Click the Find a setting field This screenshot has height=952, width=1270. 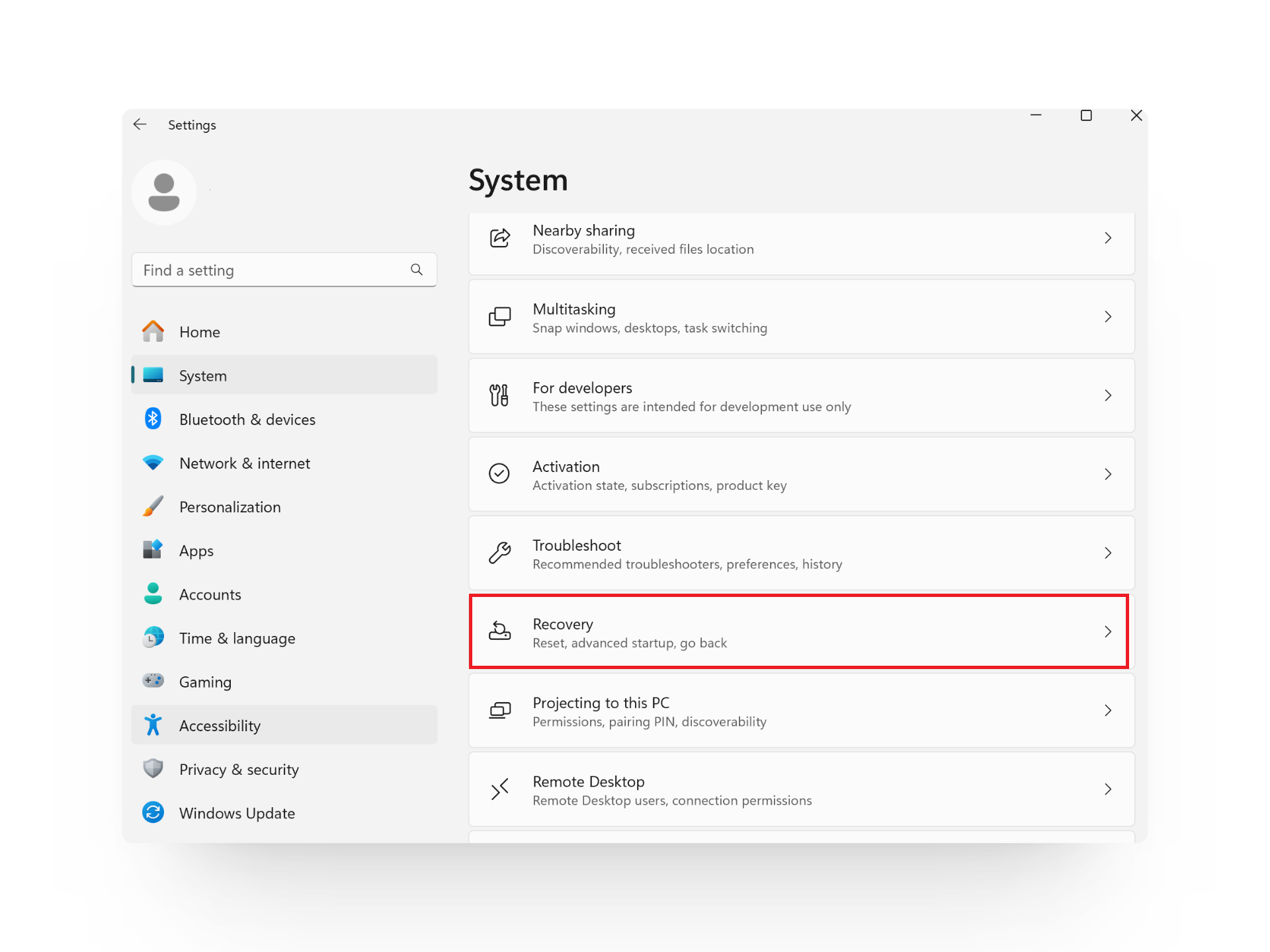coord(265,270)
